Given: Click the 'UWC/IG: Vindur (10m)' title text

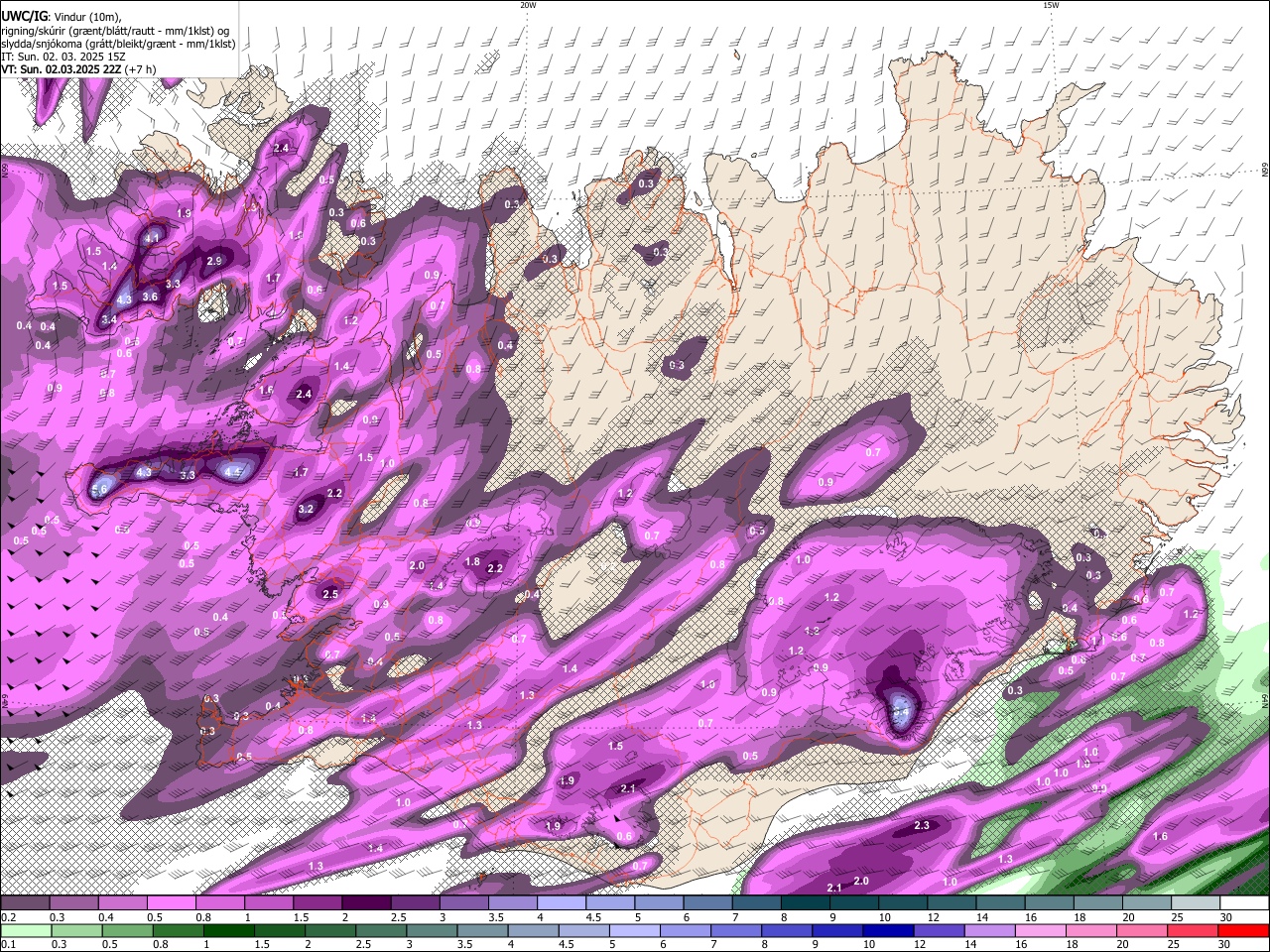Looking at the screenshot, I should [62, 16].
